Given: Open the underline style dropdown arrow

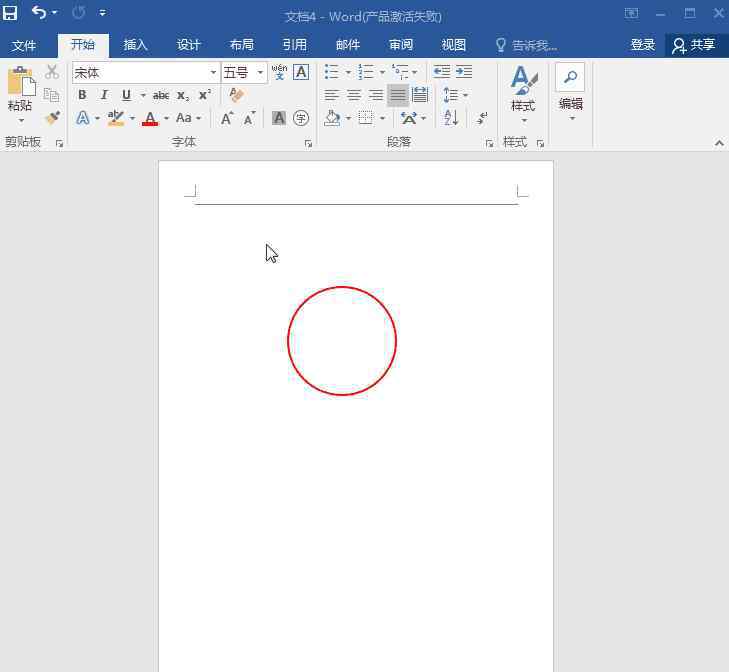Looking at the screenshot, I should [143, 95].
